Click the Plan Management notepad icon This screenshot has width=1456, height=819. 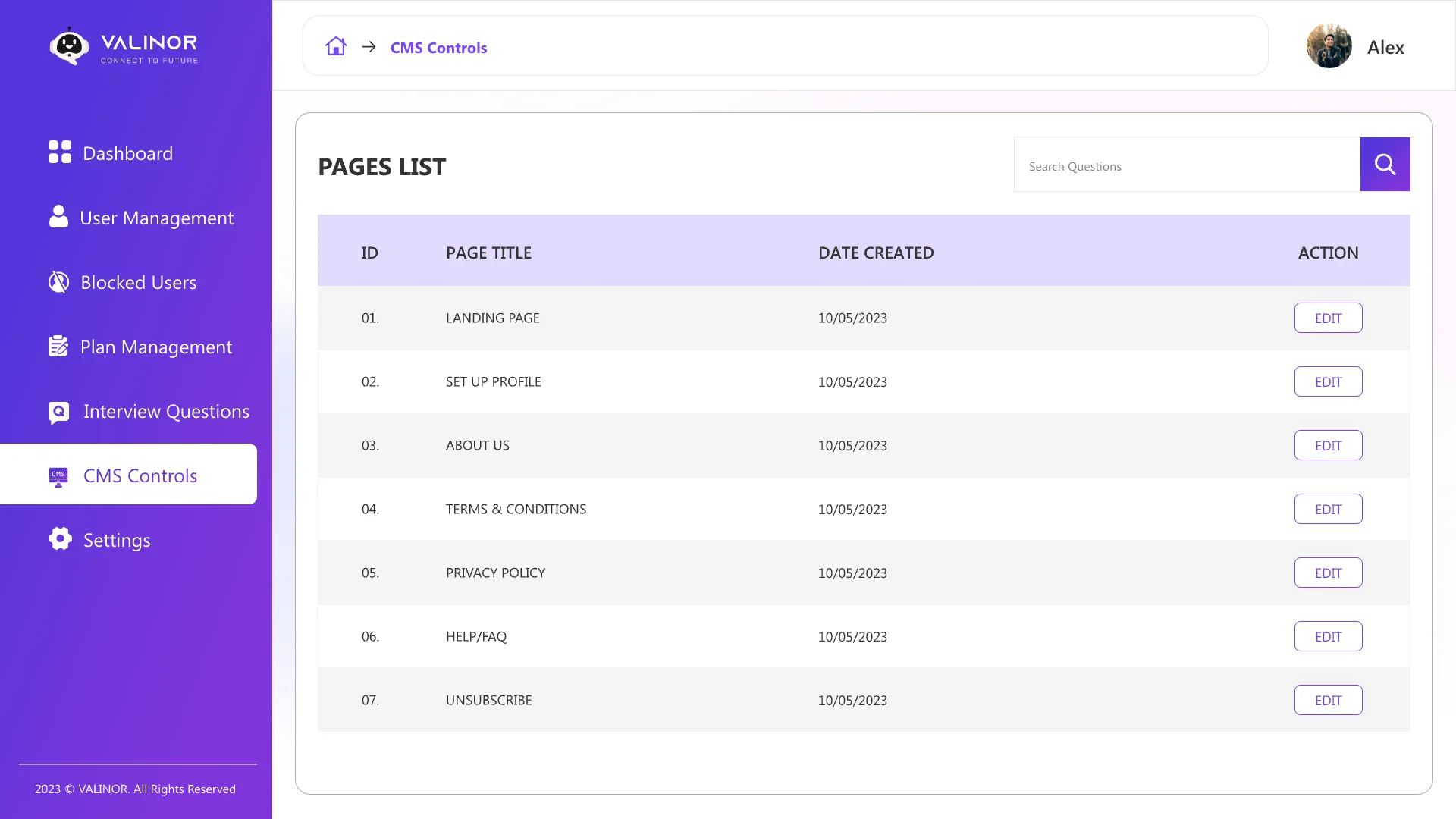(58, 347)
